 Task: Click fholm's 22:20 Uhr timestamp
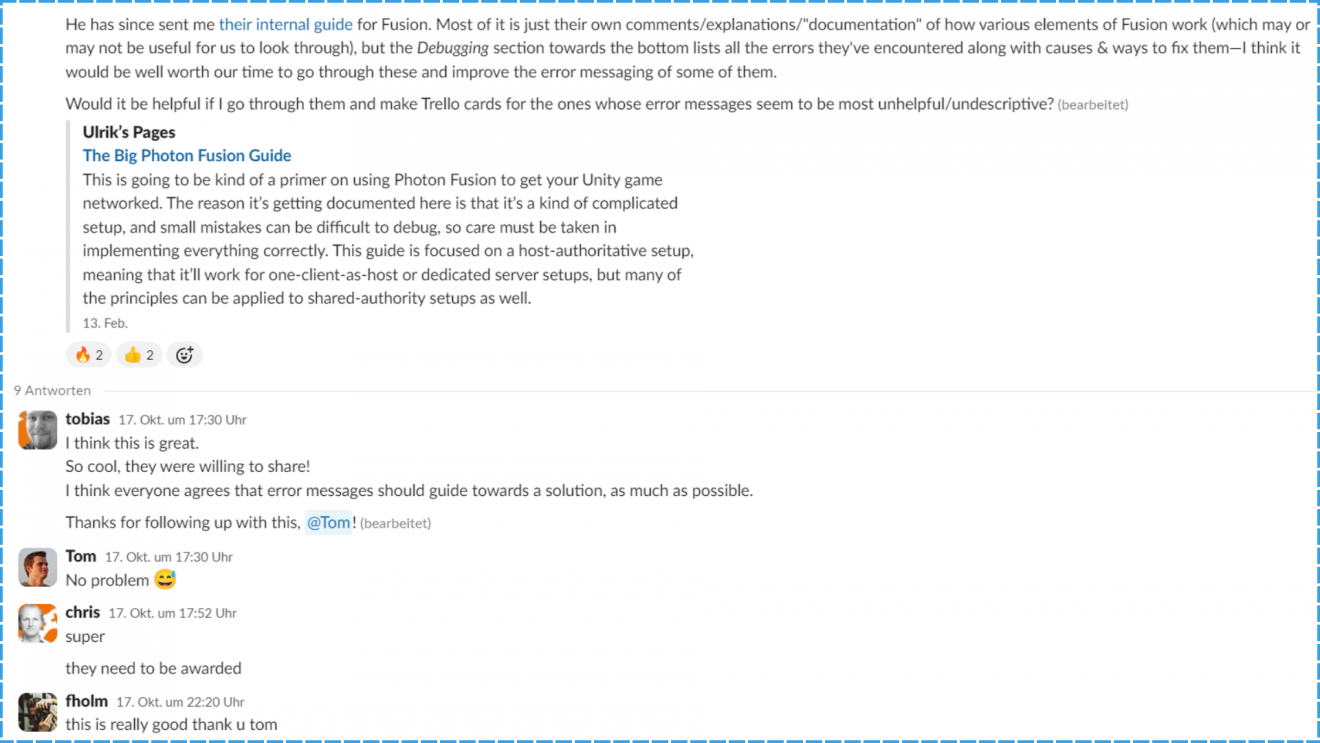click(x=180, y=702)
